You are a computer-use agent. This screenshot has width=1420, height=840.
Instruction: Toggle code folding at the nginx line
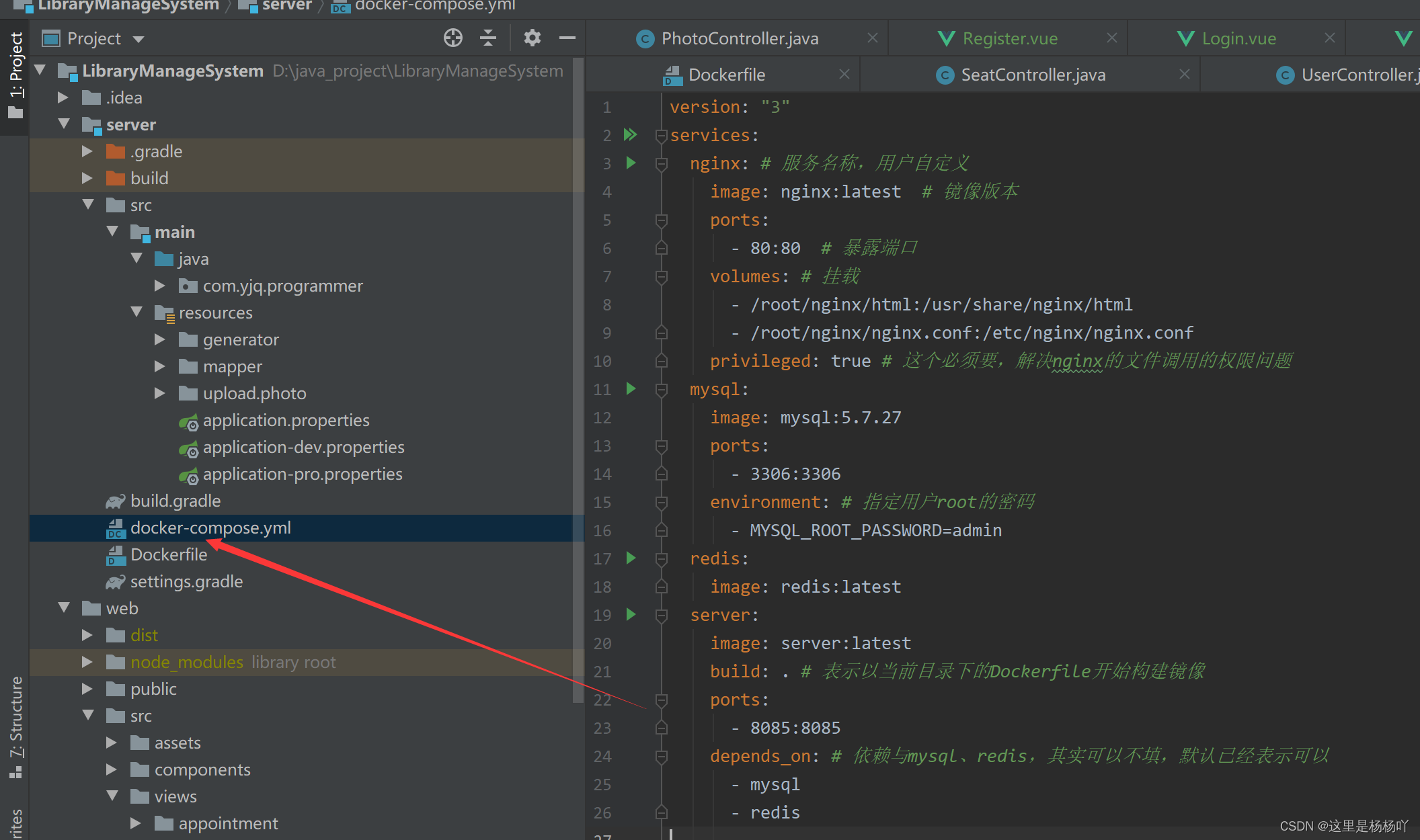[662, 164]
